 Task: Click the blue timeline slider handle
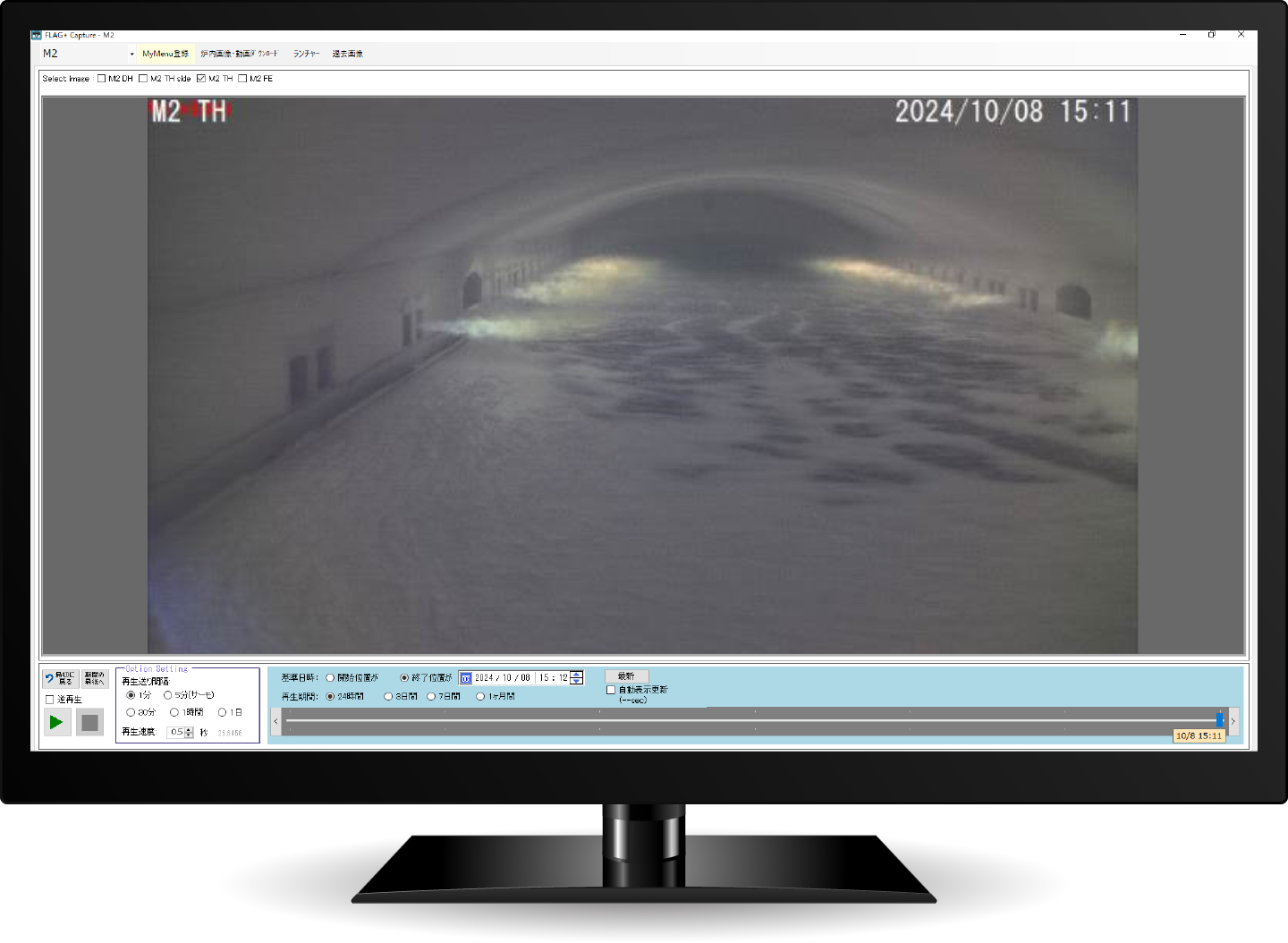[1219, 720]
